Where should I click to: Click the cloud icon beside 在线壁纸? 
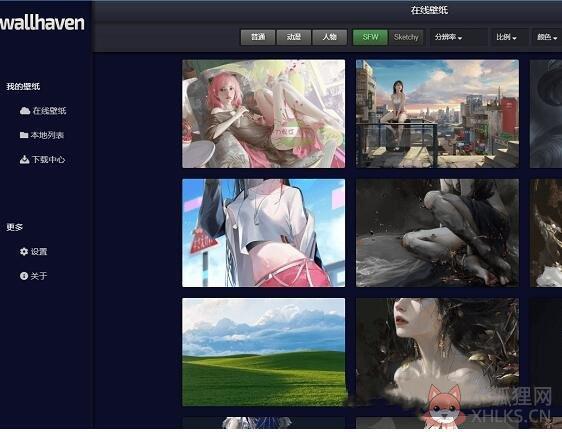pos(25,110)
